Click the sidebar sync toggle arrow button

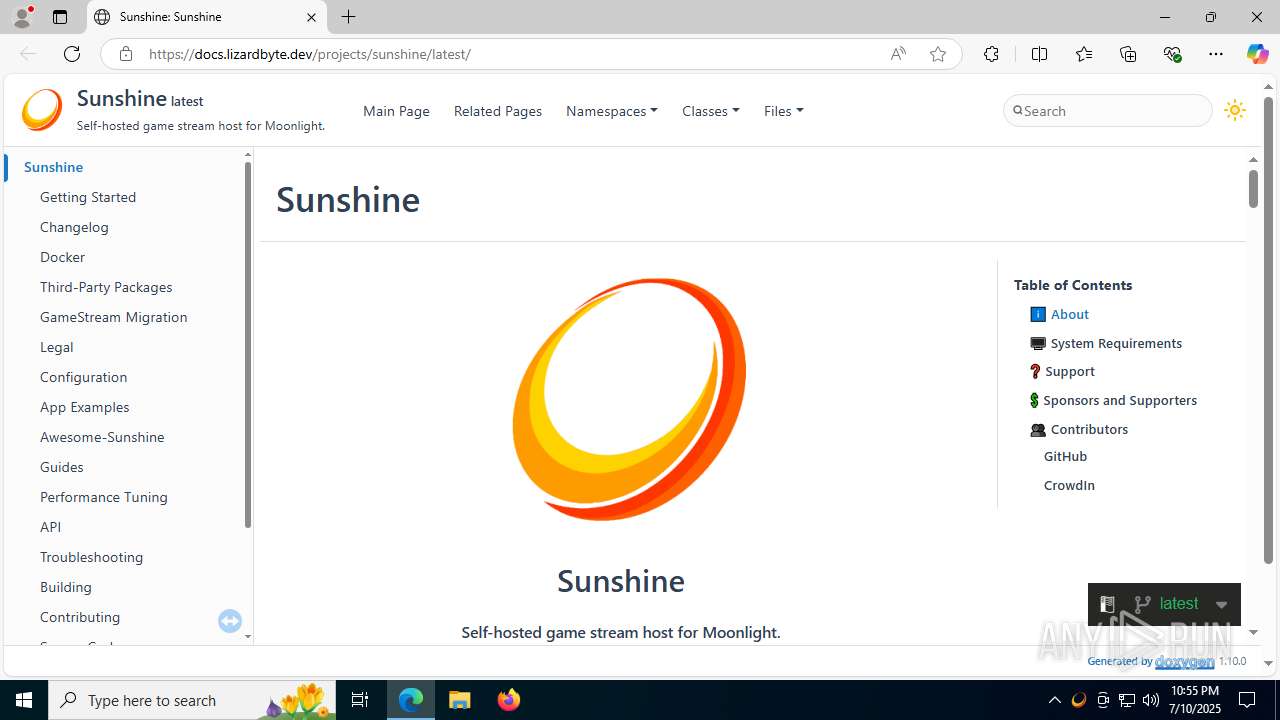click(x=230, y=621)
